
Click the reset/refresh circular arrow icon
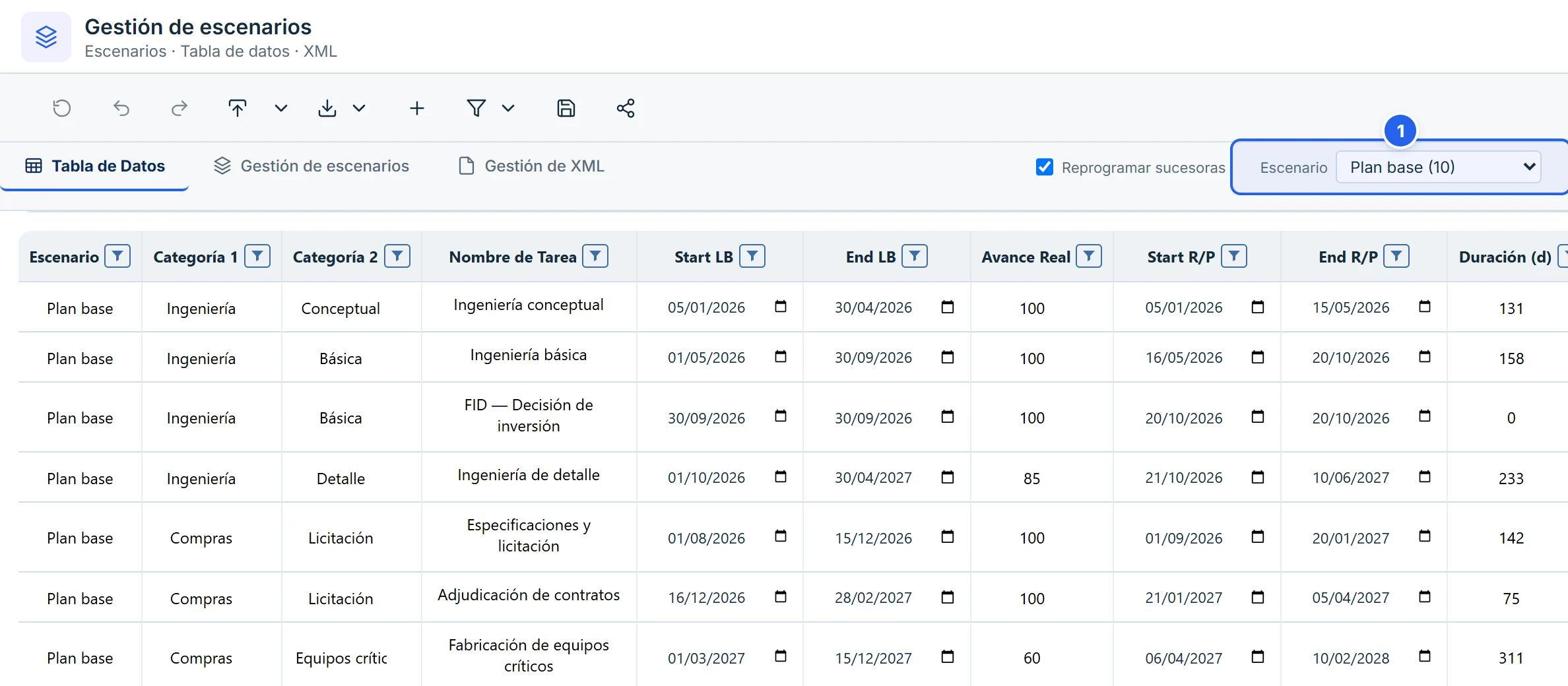pos(61,108)
